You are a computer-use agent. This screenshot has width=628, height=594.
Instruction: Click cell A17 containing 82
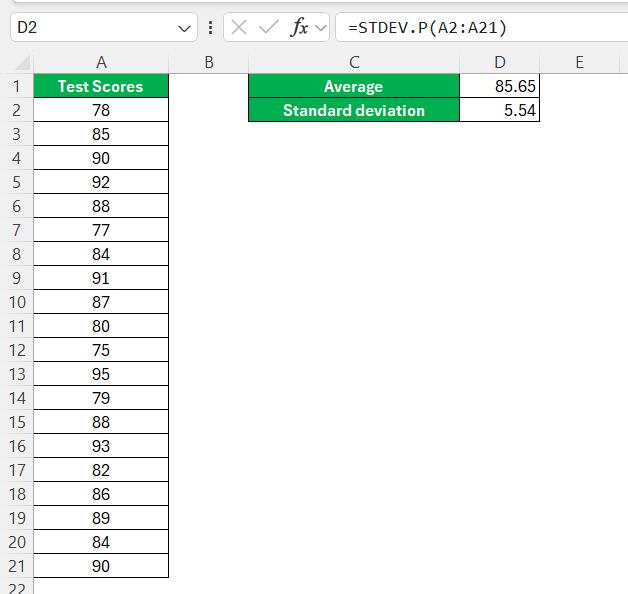point(101,470)
